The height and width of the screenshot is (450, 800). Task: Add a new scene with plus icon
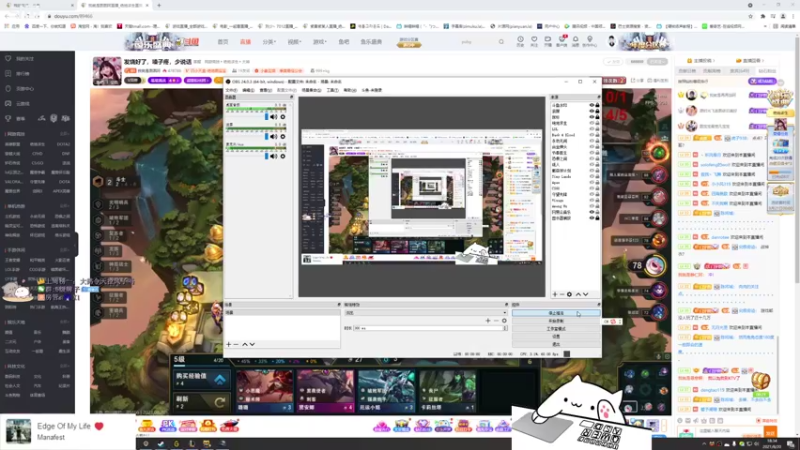point(229,344)
